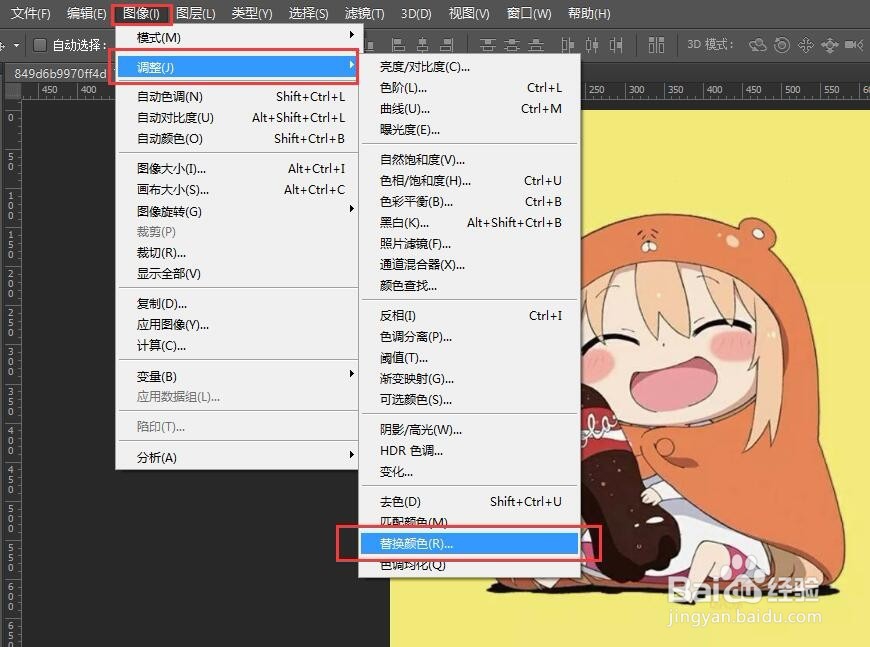This screenshot has width=870, height=647.
Task: Expand the 模式(M) submenu
Action: [237, 37]
